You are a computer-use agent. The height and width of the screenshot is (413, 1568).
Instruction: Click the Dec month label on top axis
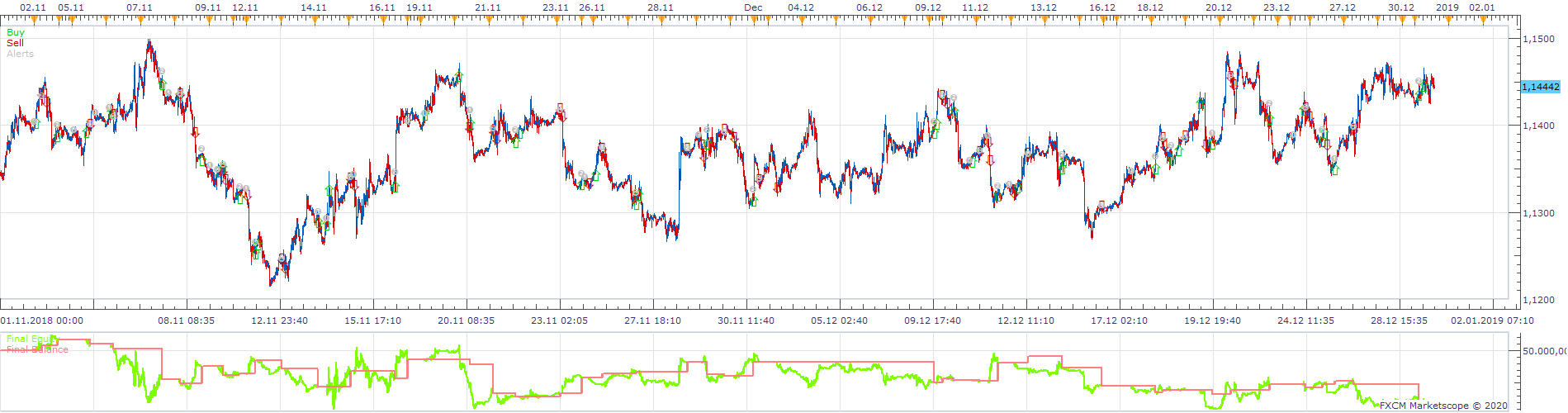[x=753, y=7]
